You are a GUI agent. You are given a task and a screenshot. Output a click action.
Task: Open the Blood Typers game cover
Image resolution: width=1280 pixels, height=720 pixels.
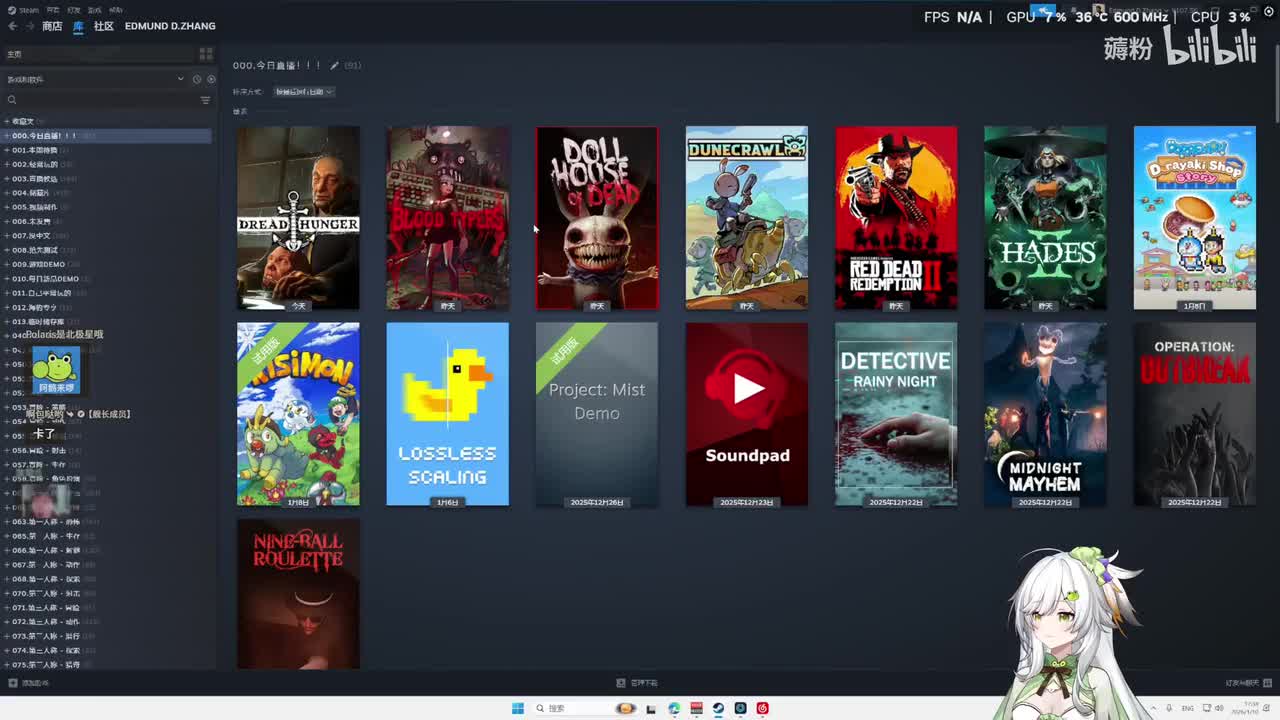[448, 218]
